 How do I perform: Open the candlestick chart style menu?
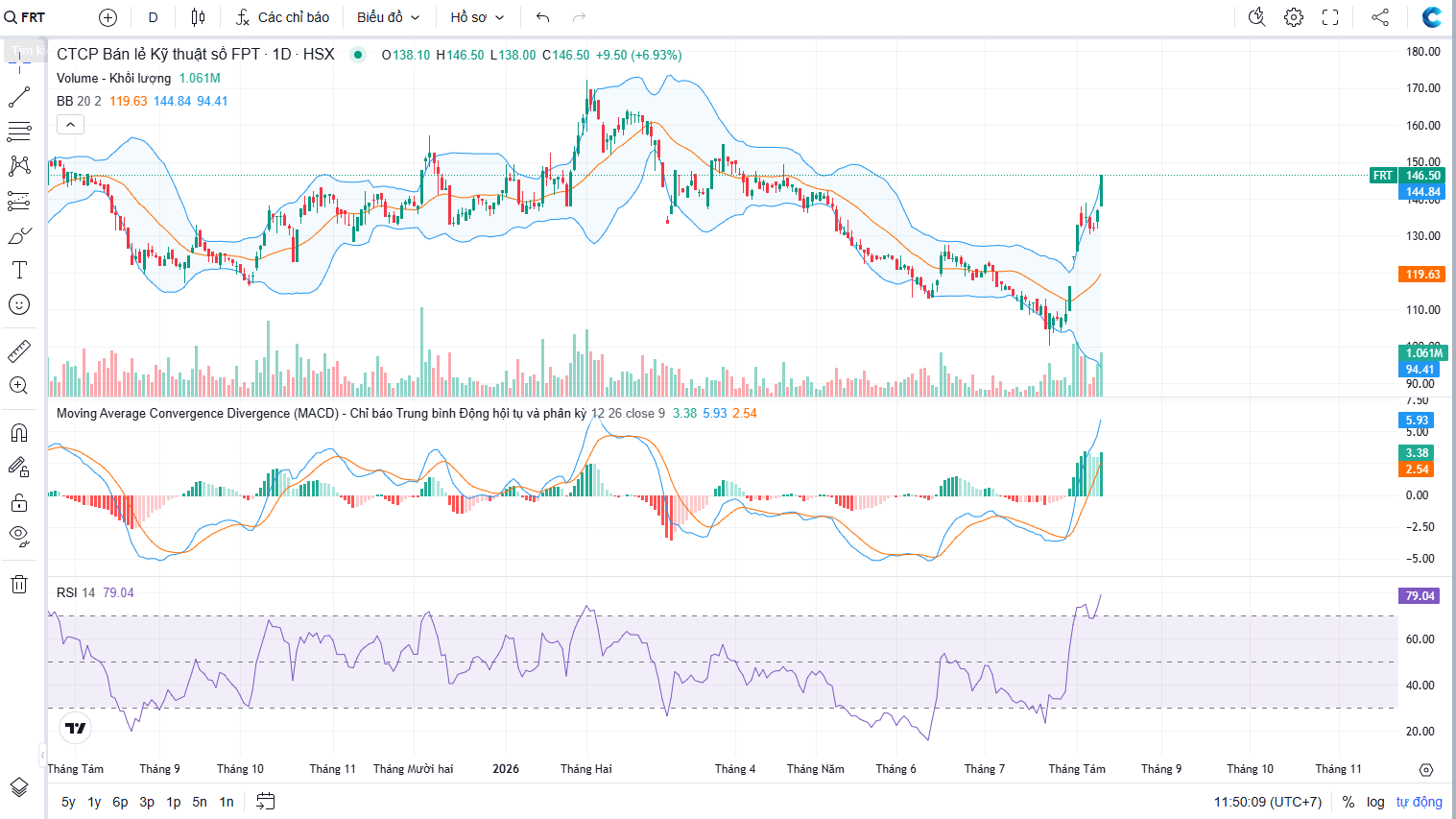[x=198, y=17]
